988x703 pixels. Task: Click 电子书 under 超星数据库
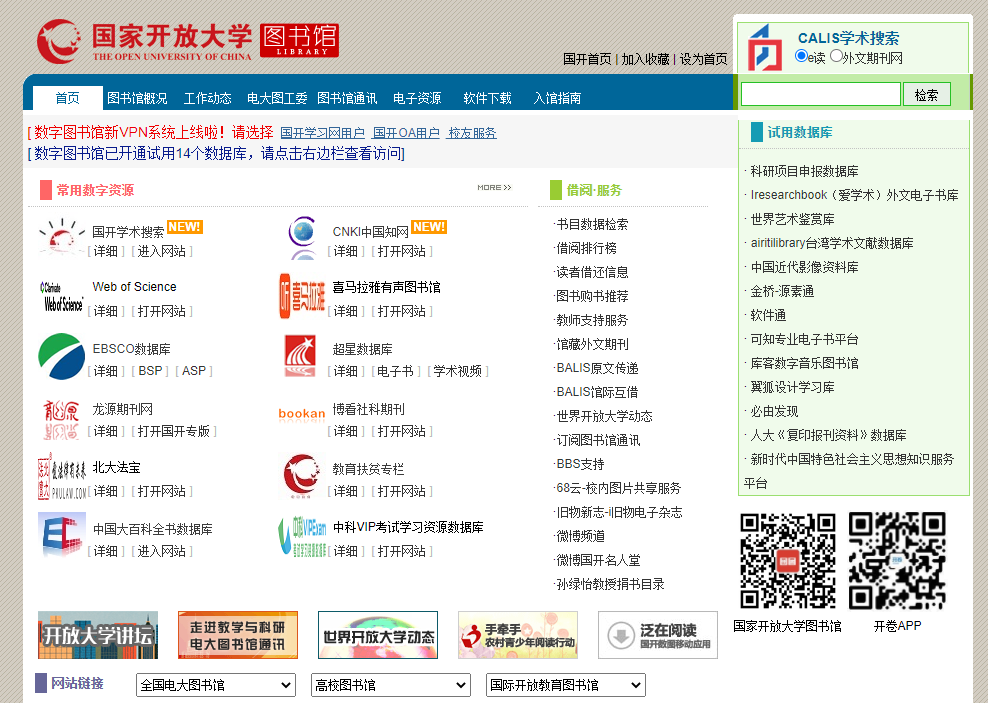[395, 371]
